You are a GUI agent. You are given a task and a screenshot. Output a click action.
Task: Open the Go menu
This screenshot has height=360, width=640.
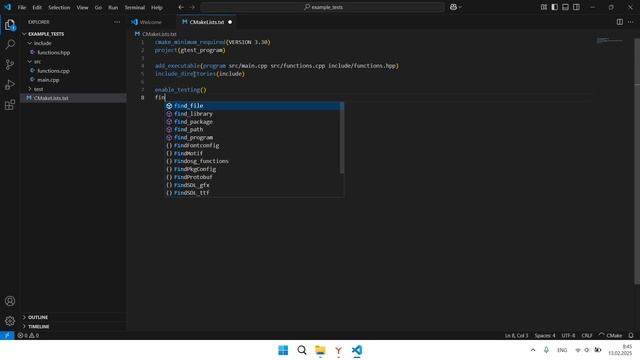click(x=98, y=7)
